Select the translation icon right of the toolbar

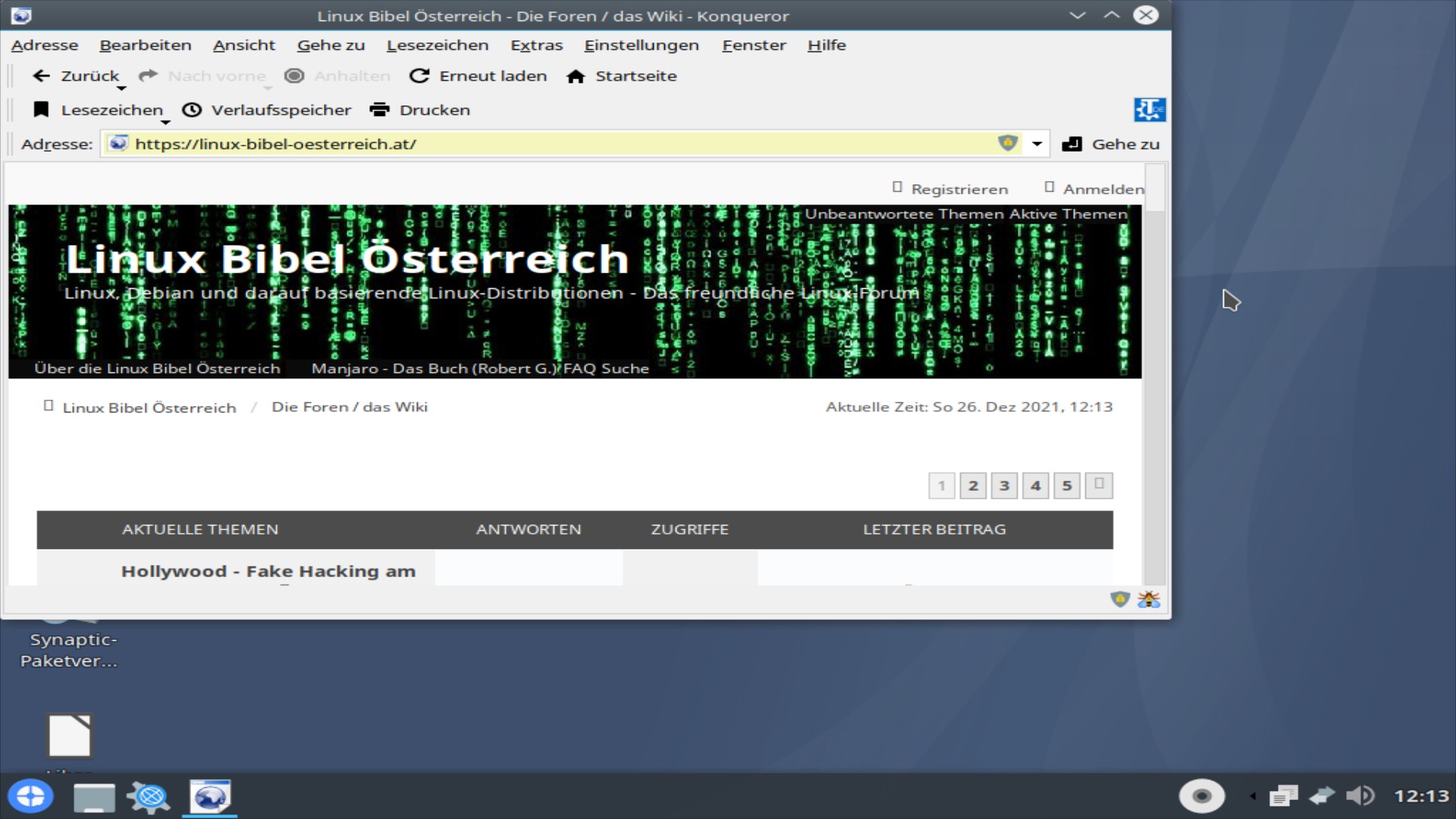coord(1150,109)
